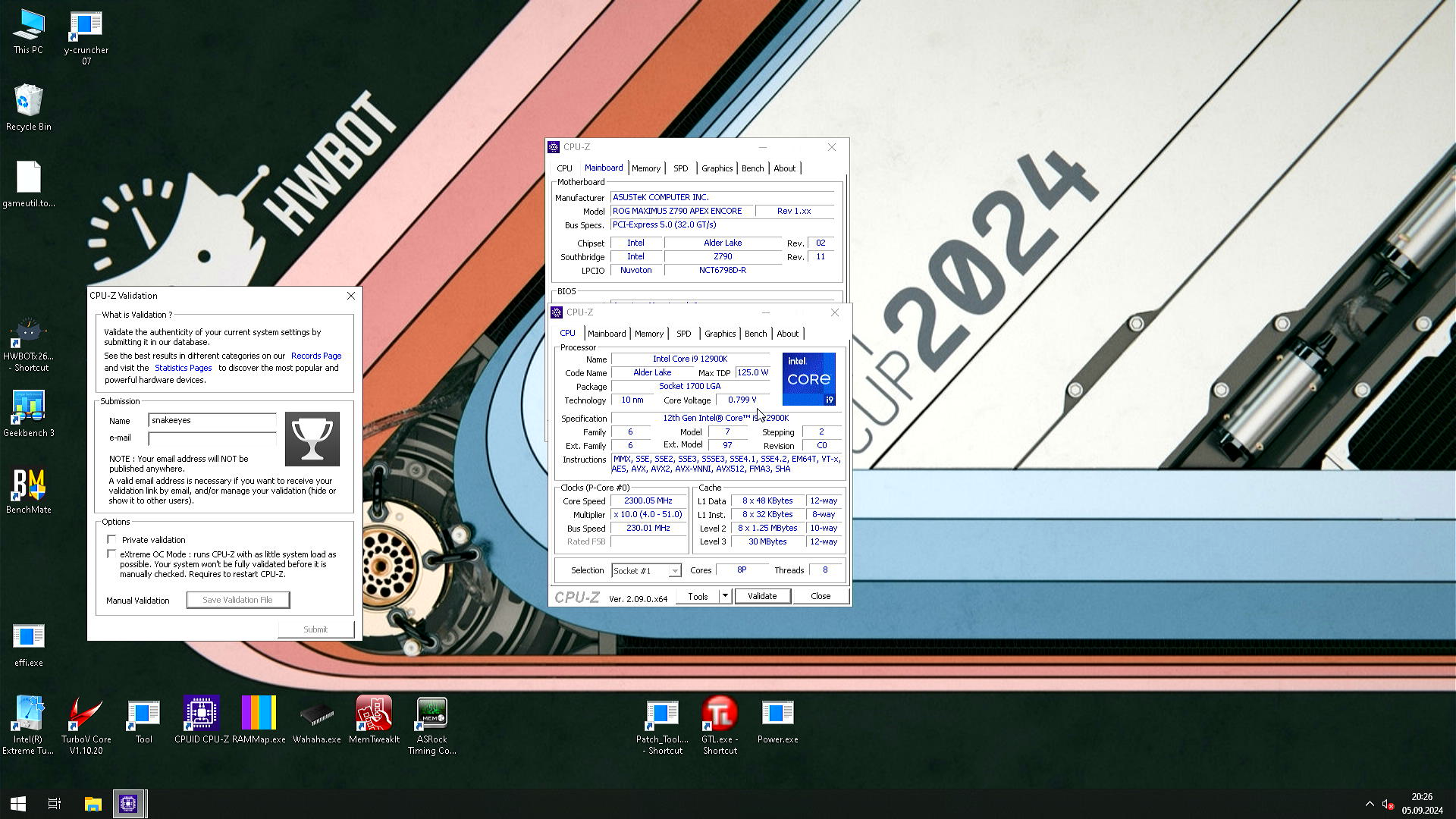Open the Recycle Bin

(x=28, y=107)
